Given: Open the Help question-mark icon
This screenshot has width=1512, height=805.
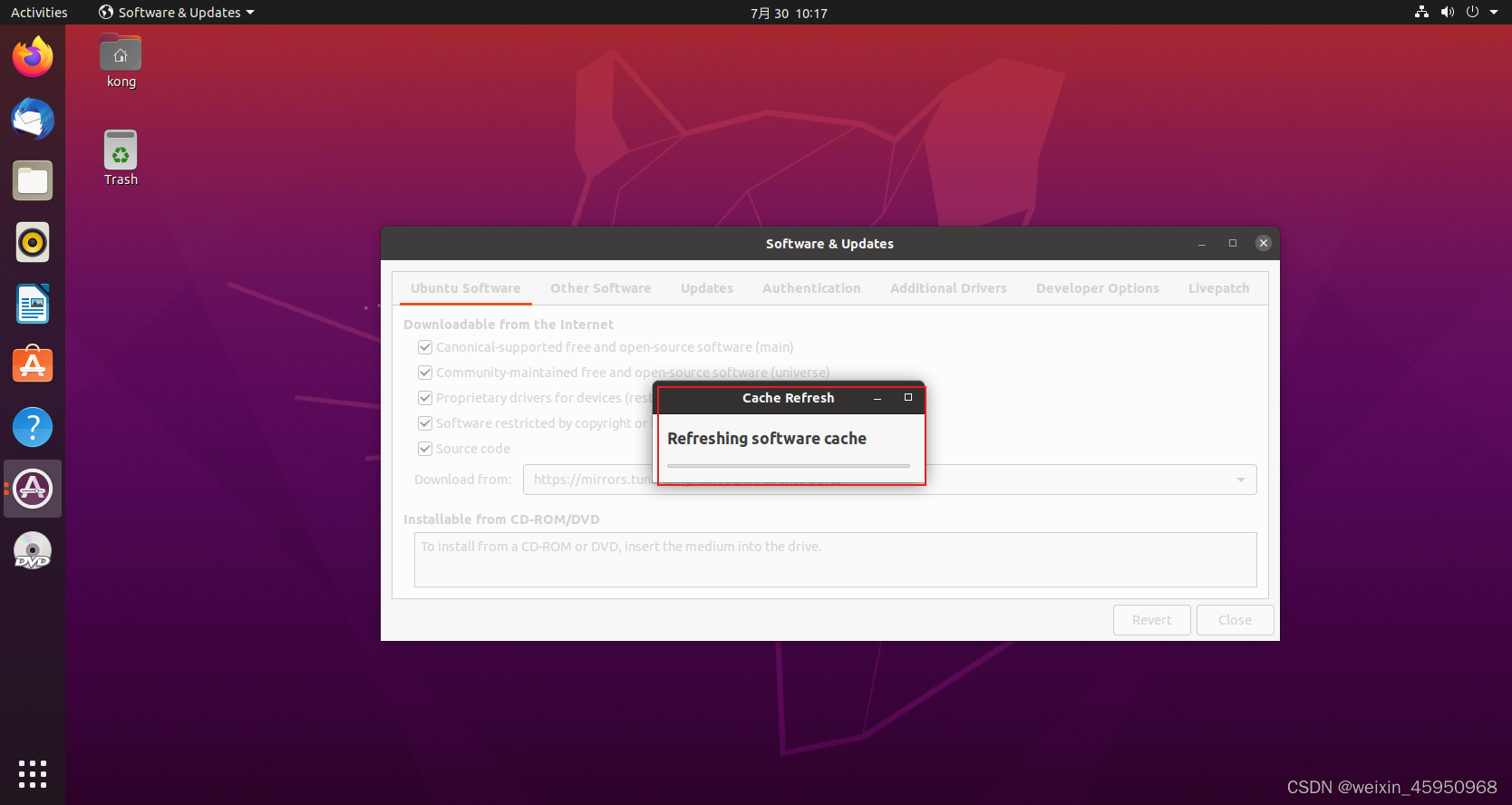Looking at the screenshot, I should tap(33, 427).
